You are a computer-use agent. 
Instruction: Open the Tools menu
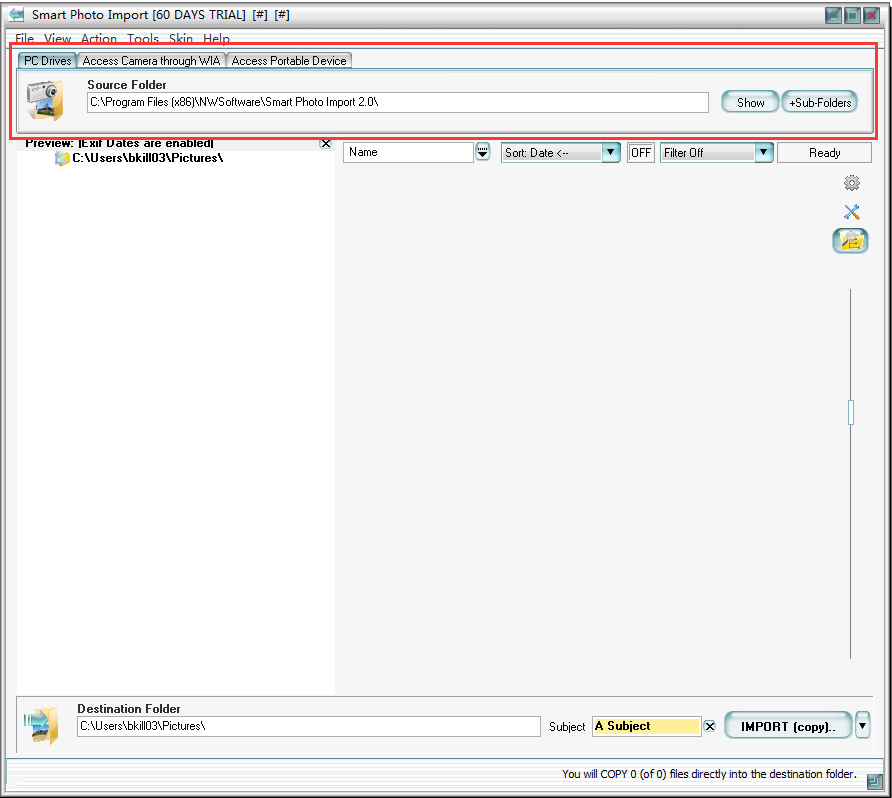[143, 39]
